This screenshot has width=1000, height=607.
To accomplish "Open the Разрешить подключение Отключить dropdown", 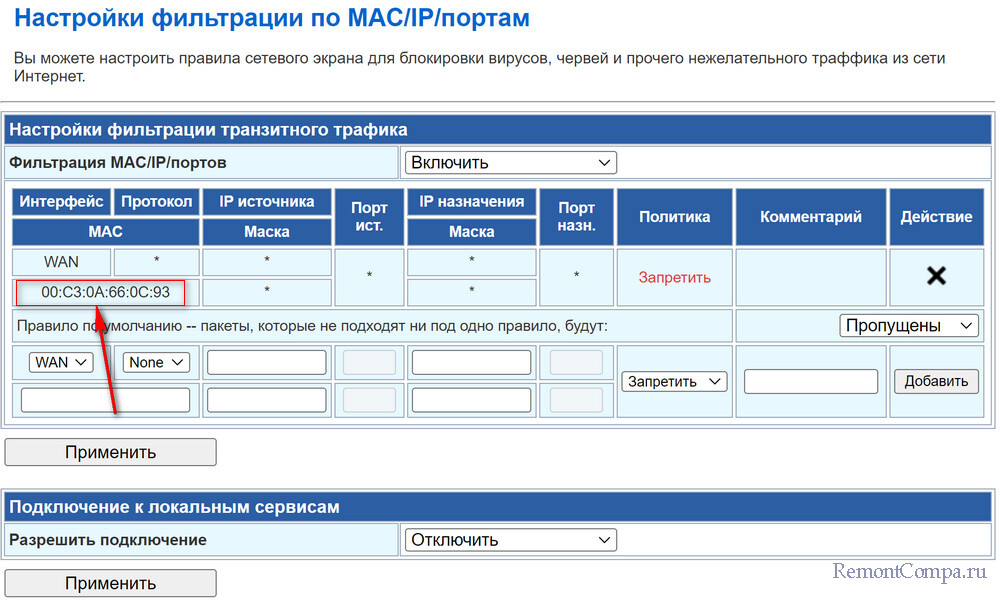I will (x=510, y=540).
